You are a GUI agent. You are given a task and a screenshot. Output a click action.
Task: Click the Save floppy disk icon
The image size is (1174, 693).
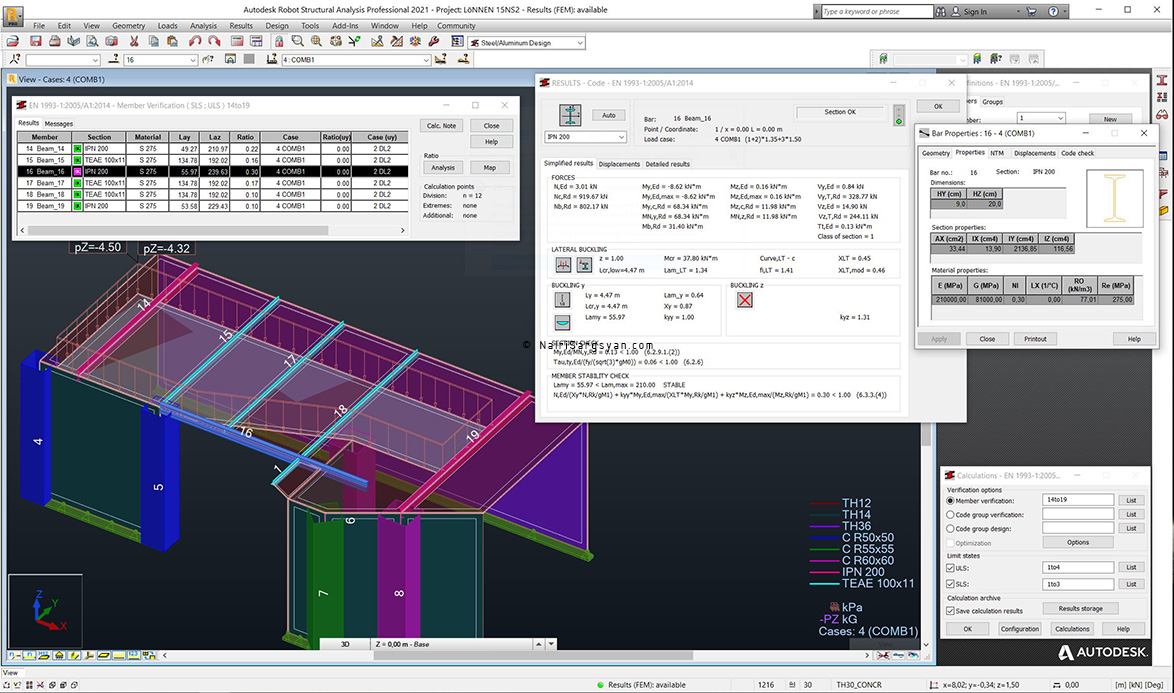click(35, 42)
